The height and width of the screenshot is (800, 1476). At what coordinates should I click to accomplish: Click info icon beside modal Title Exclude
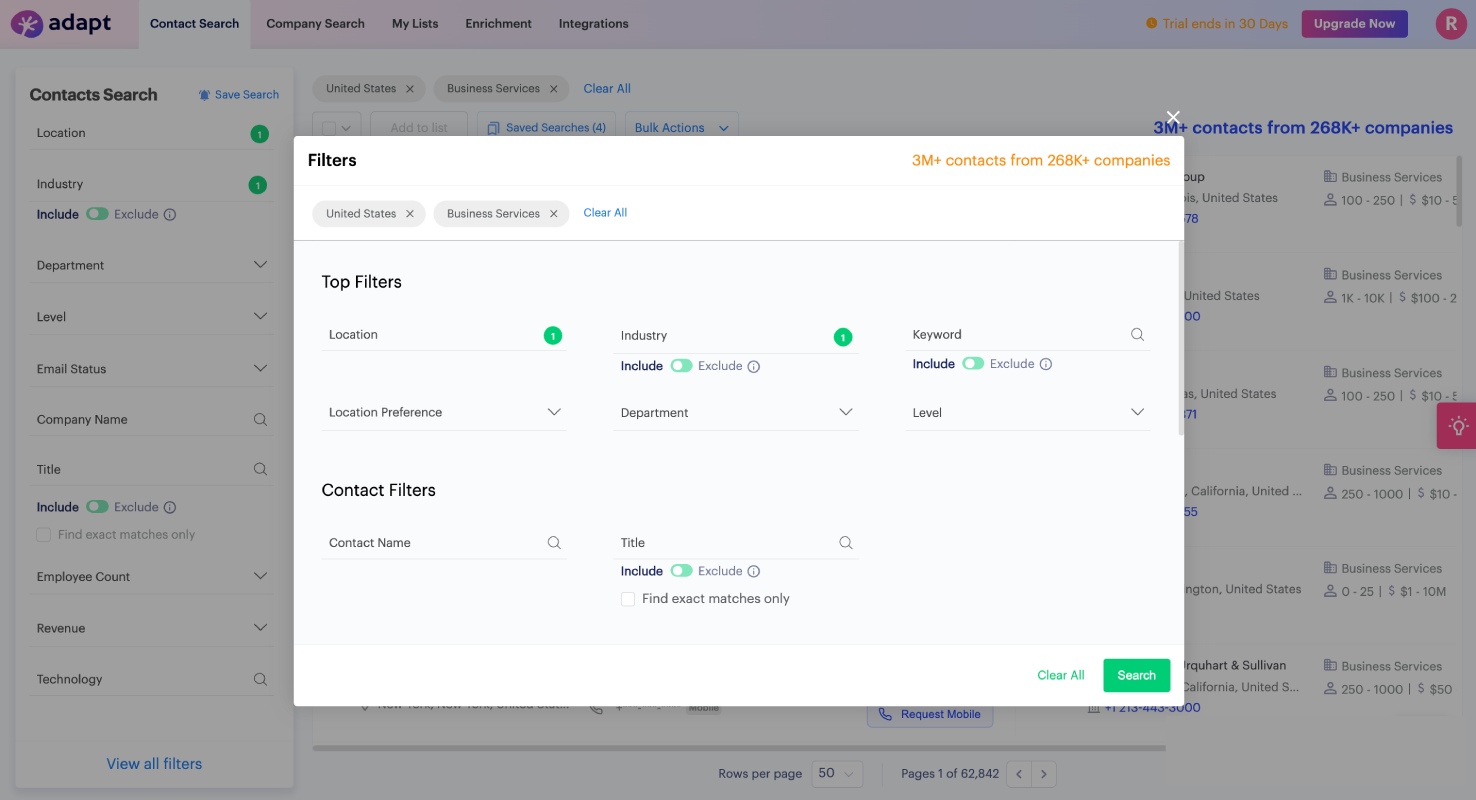click(x=754, y=571)
